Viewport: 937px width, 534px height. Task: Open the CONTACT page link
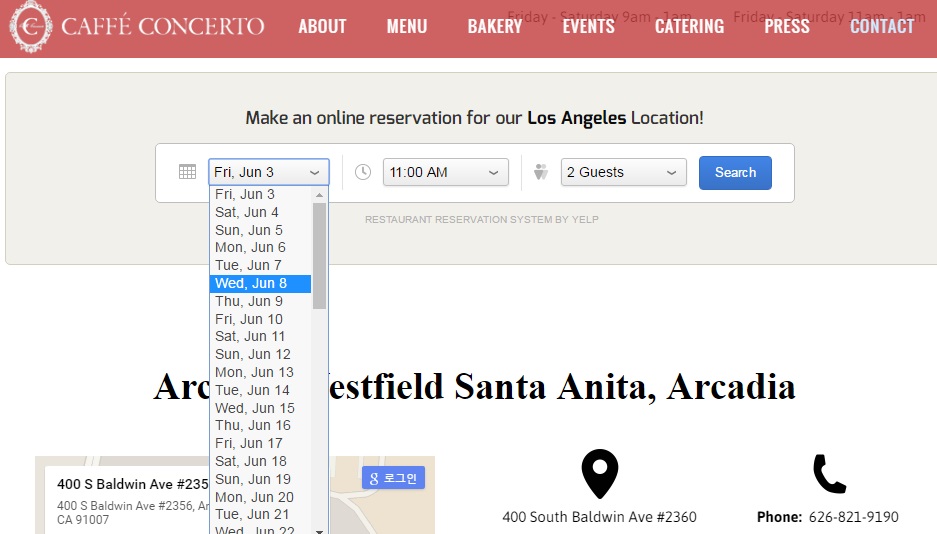[881, 27]
